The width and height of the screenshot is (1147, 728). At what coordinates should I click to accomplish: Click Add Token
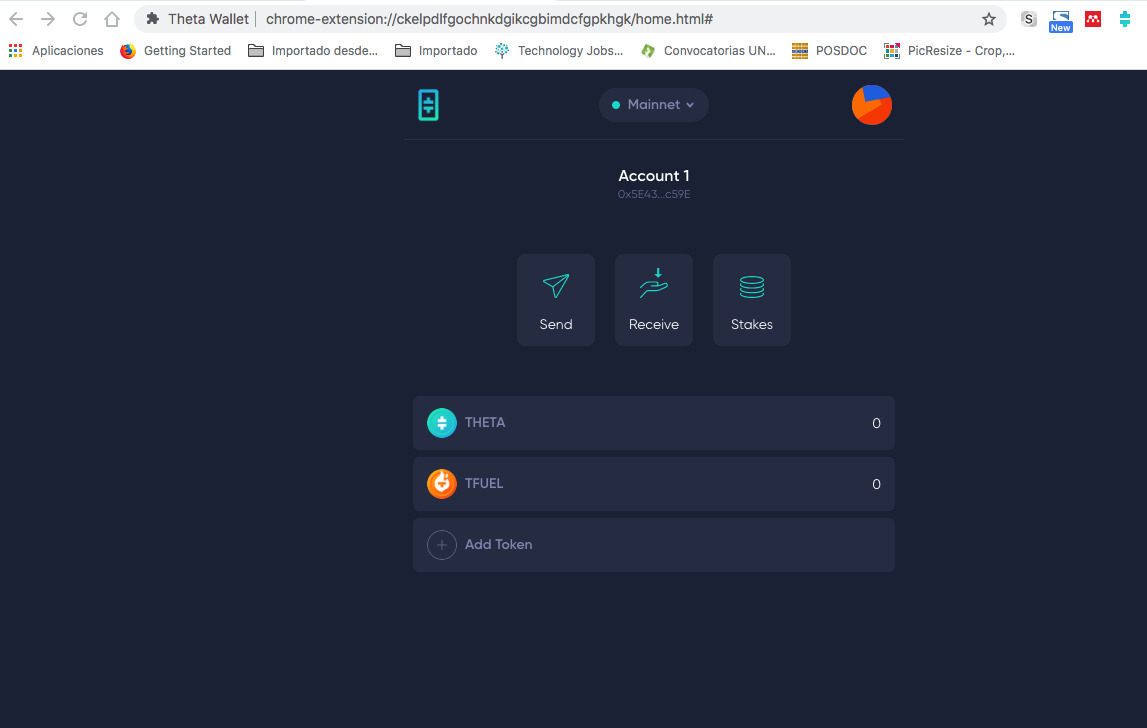[x=498, y=544]
